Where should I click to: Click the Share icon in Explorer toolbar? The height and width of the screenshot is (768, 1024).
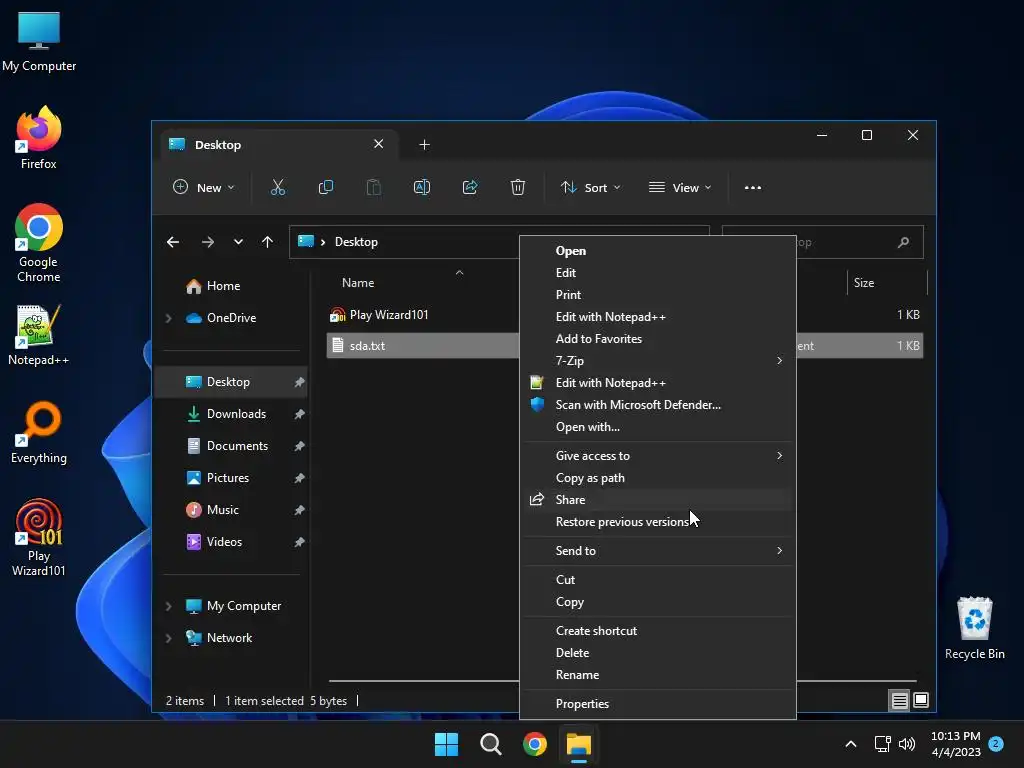pos(470,187)
